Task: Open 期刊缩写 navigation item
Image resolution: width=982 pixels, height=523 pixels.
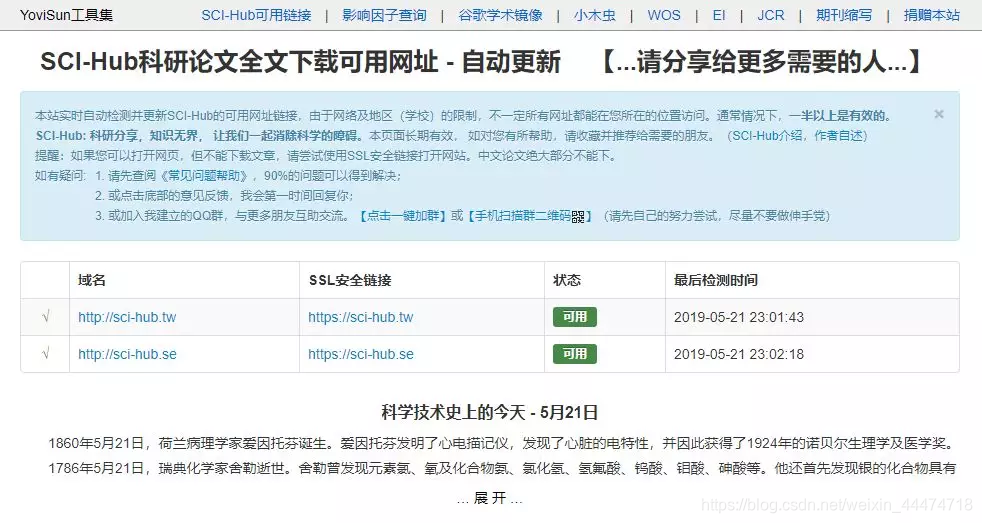Action: [x=844, y=15]
